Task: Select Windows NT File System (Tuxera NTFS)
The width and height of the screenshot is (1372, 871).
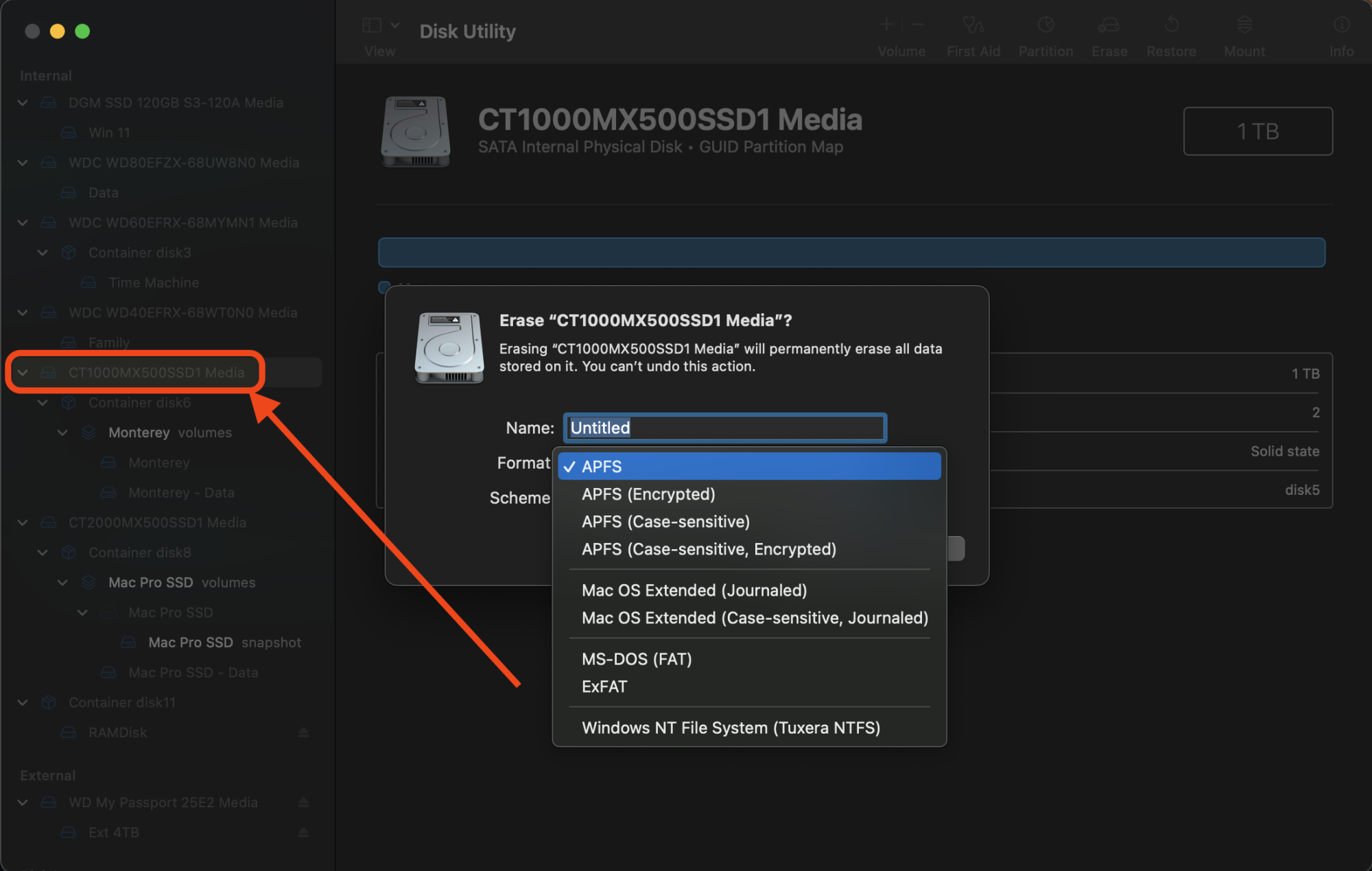Action: [x=731, y=728]
